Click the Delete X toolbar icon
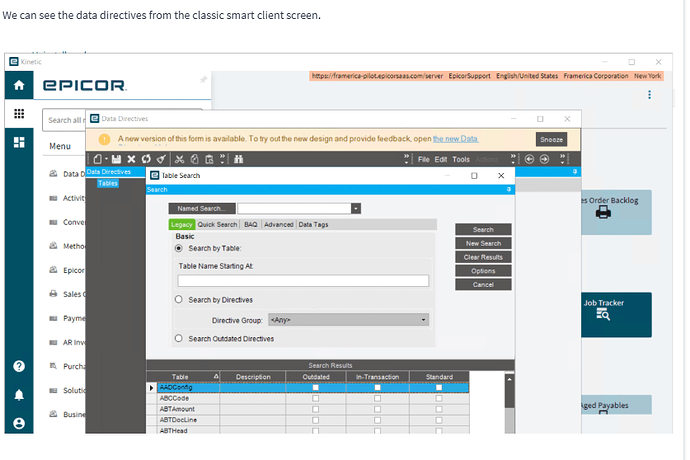The height and width of the screenshot is (460, 690). click(131, 159)
